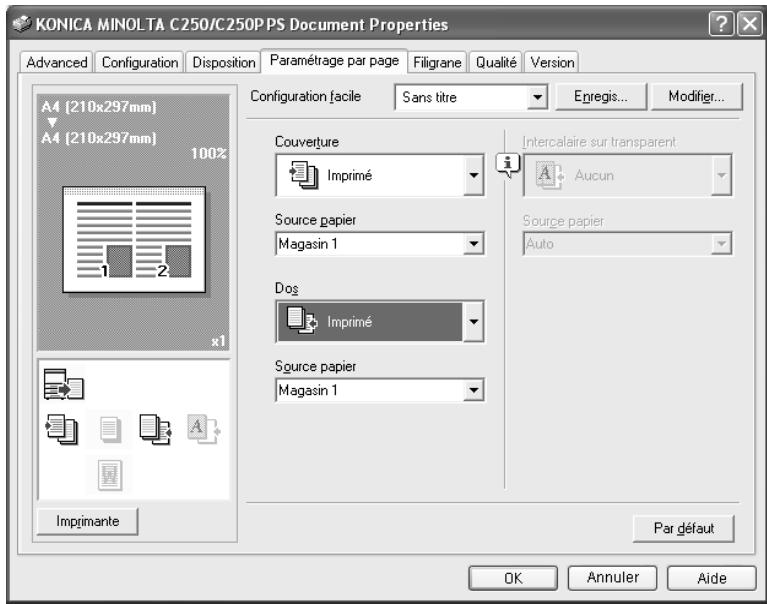
Task: Switch to the Filigrane tab
Action: point(437,63)
